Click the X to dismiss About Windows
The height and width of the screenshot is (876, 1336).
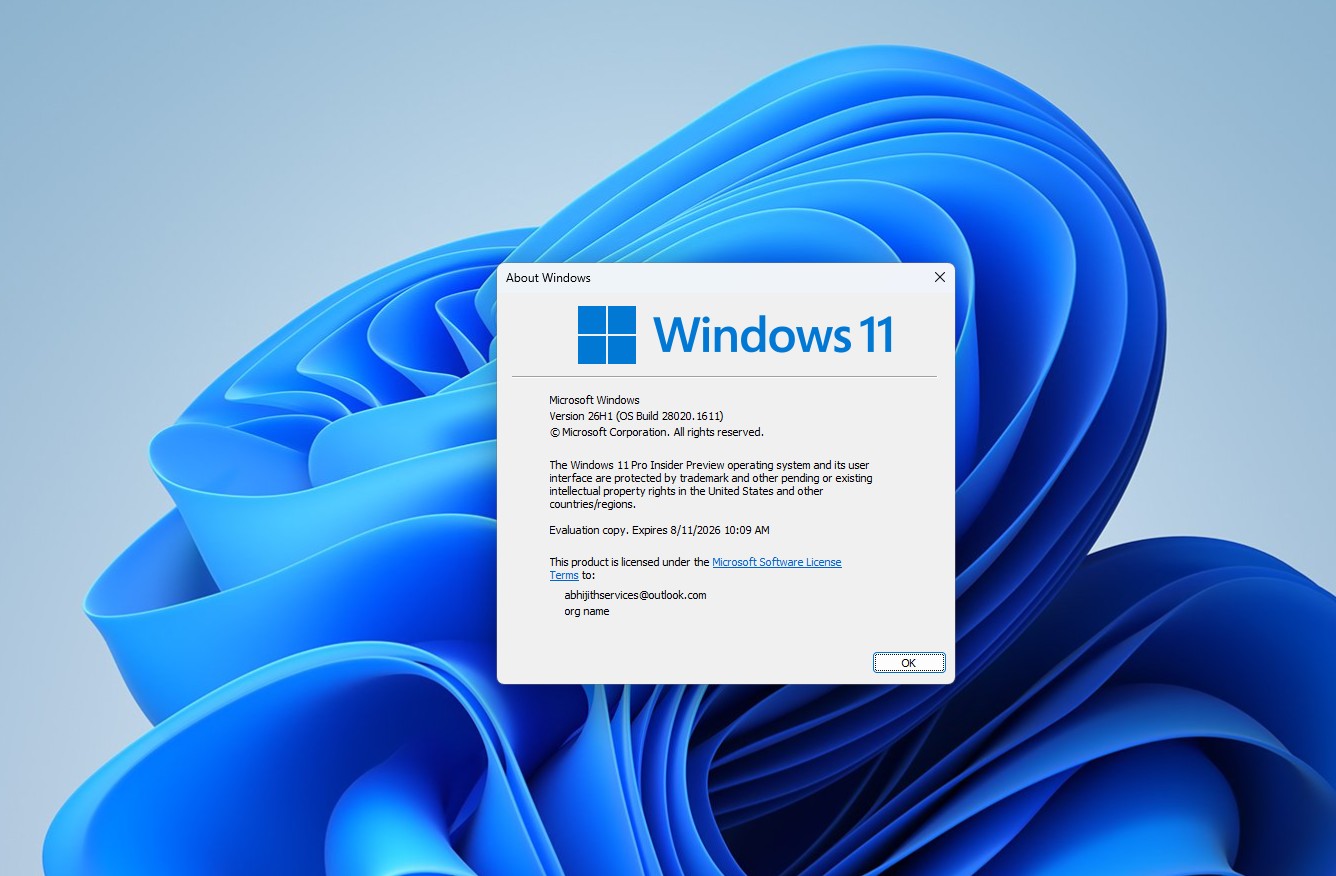click(939, 277)
